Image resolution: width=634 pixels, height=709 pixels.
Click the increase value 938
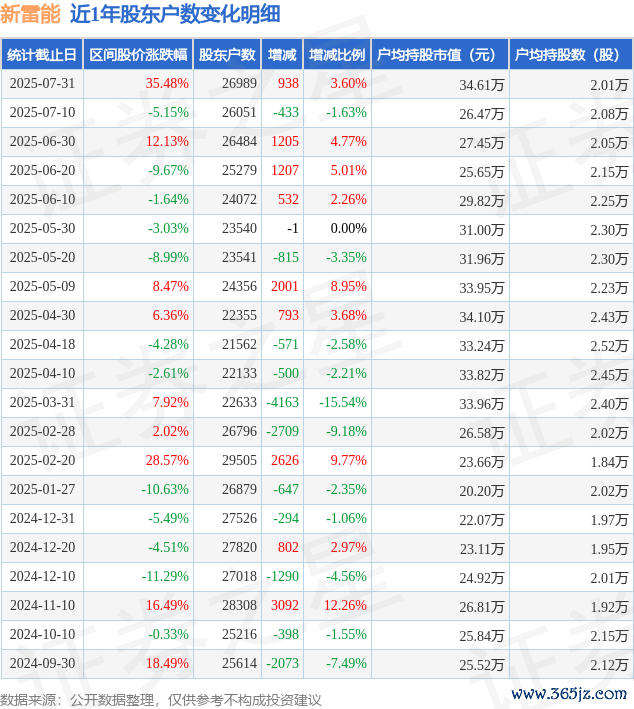pyautogui.click(x=288, y=84)
